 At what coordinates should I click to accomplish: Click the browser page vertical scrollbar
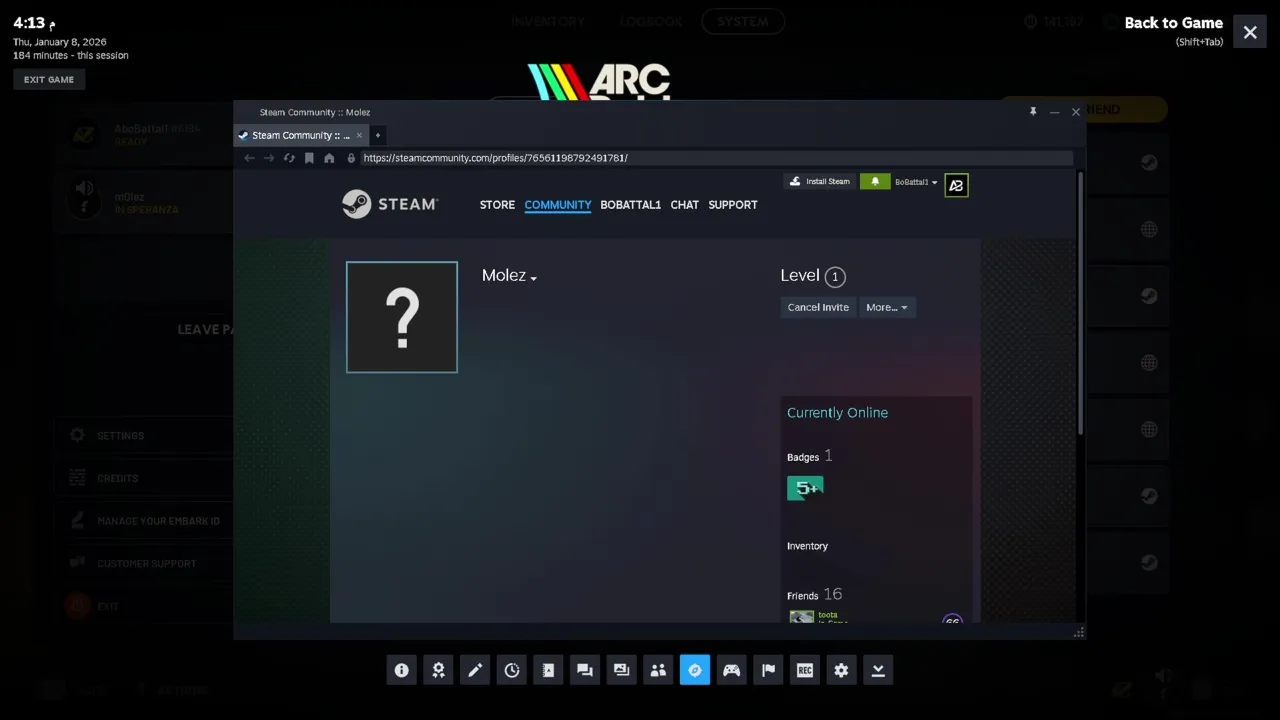(1080, 304)
